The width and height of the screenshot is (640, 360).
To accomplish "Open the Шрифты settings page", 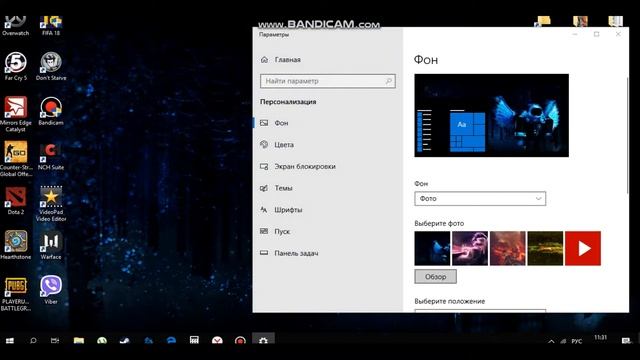I will (x=288, y=210).
